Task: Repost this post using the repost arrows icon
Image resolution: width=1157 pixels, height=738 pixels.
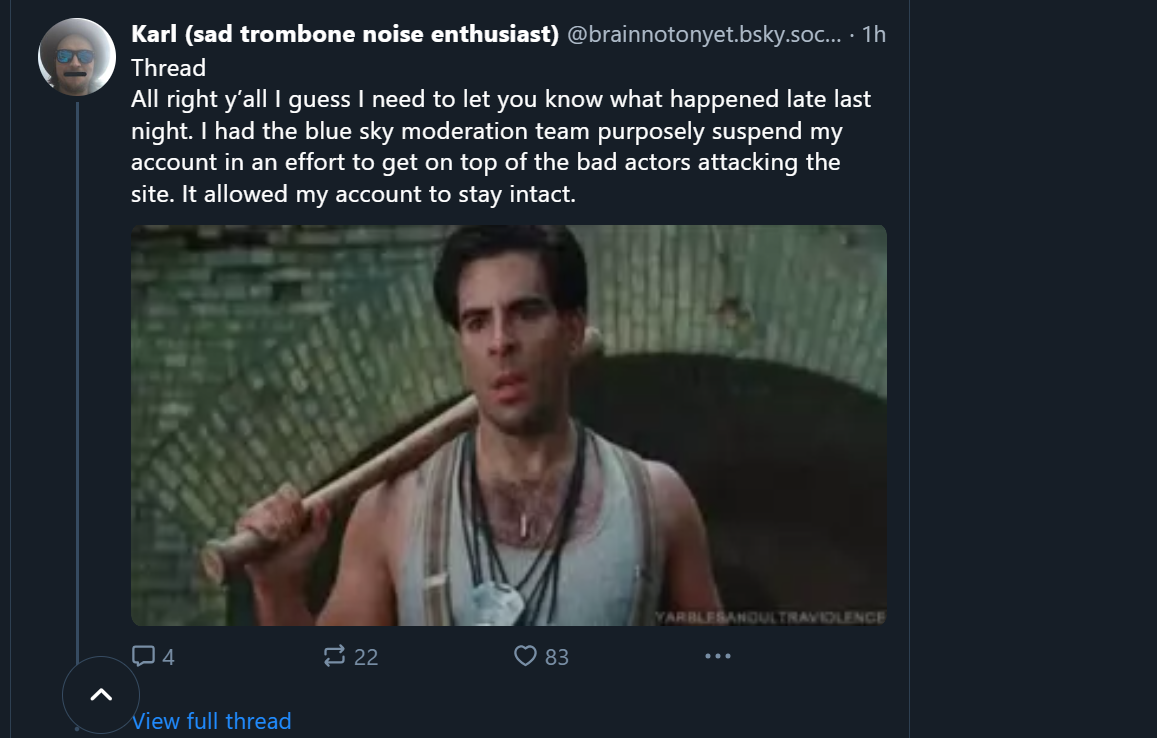Action: 334,656
